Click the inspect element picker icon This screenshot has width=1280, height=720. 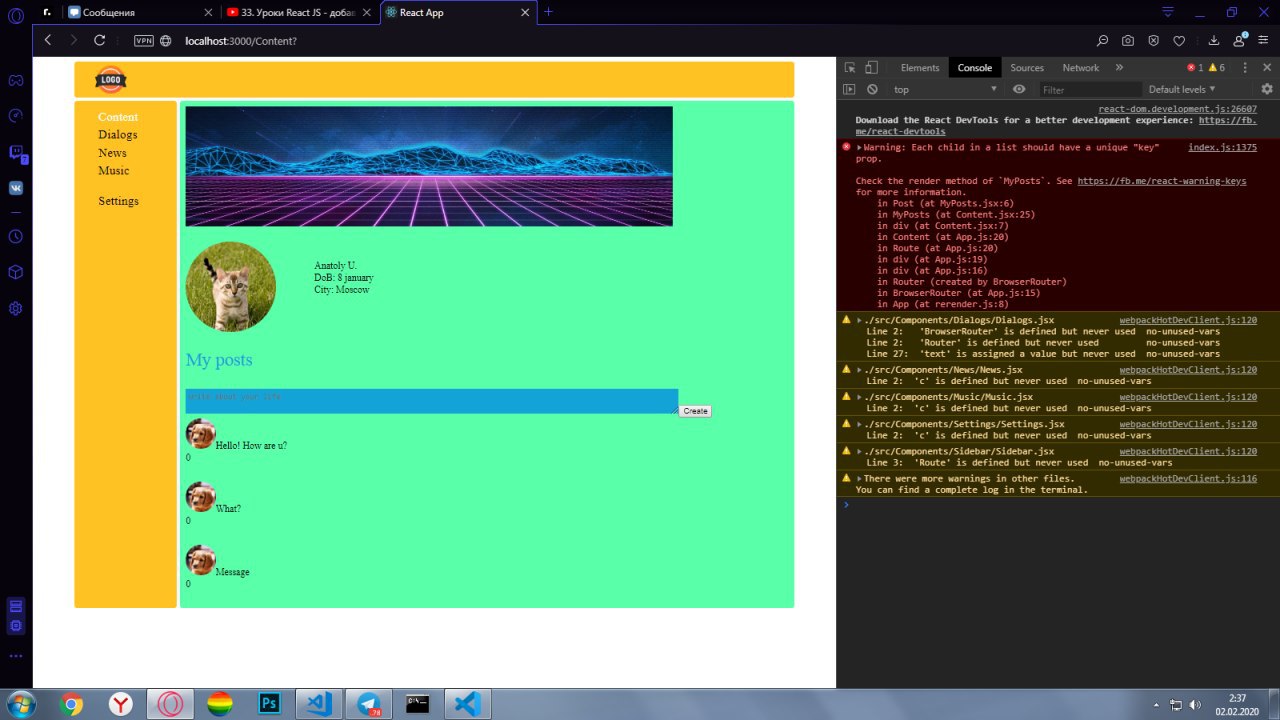coord(850,68)
